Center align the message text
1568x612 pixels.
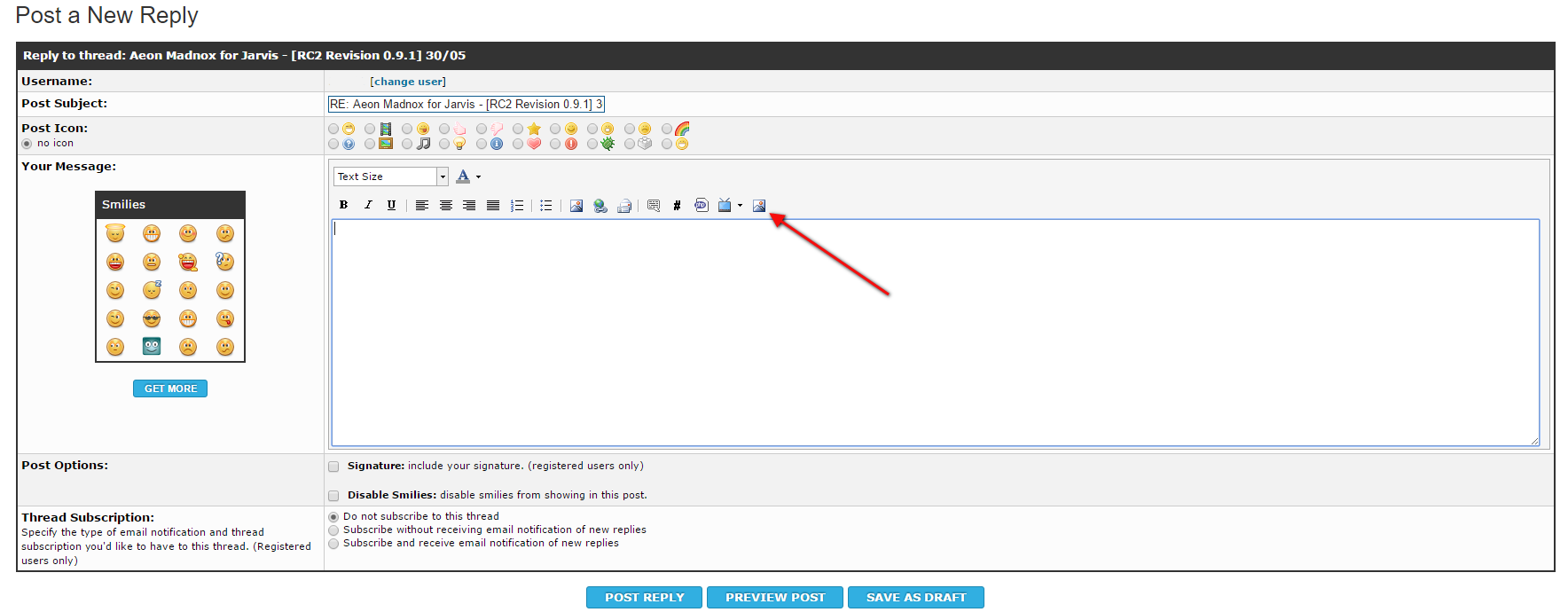(x=446, y=205)
